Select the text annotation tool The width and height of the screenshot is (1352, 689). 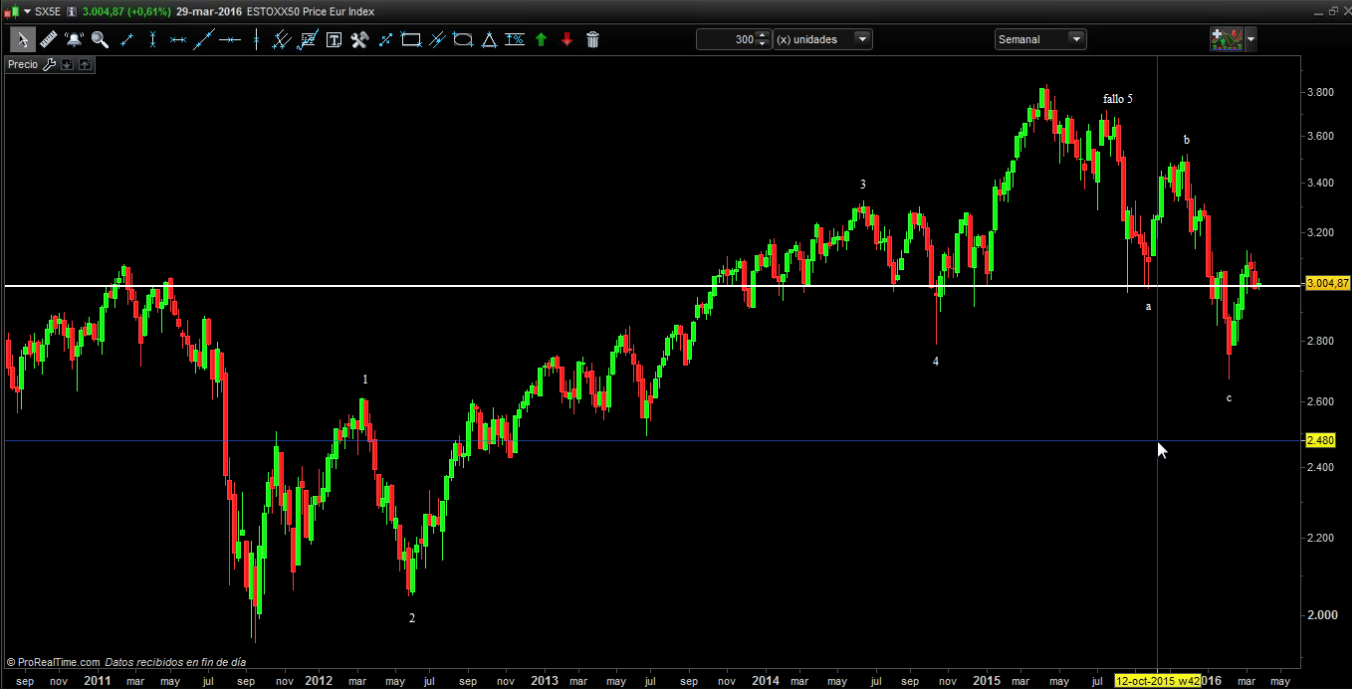coord(333,39)
